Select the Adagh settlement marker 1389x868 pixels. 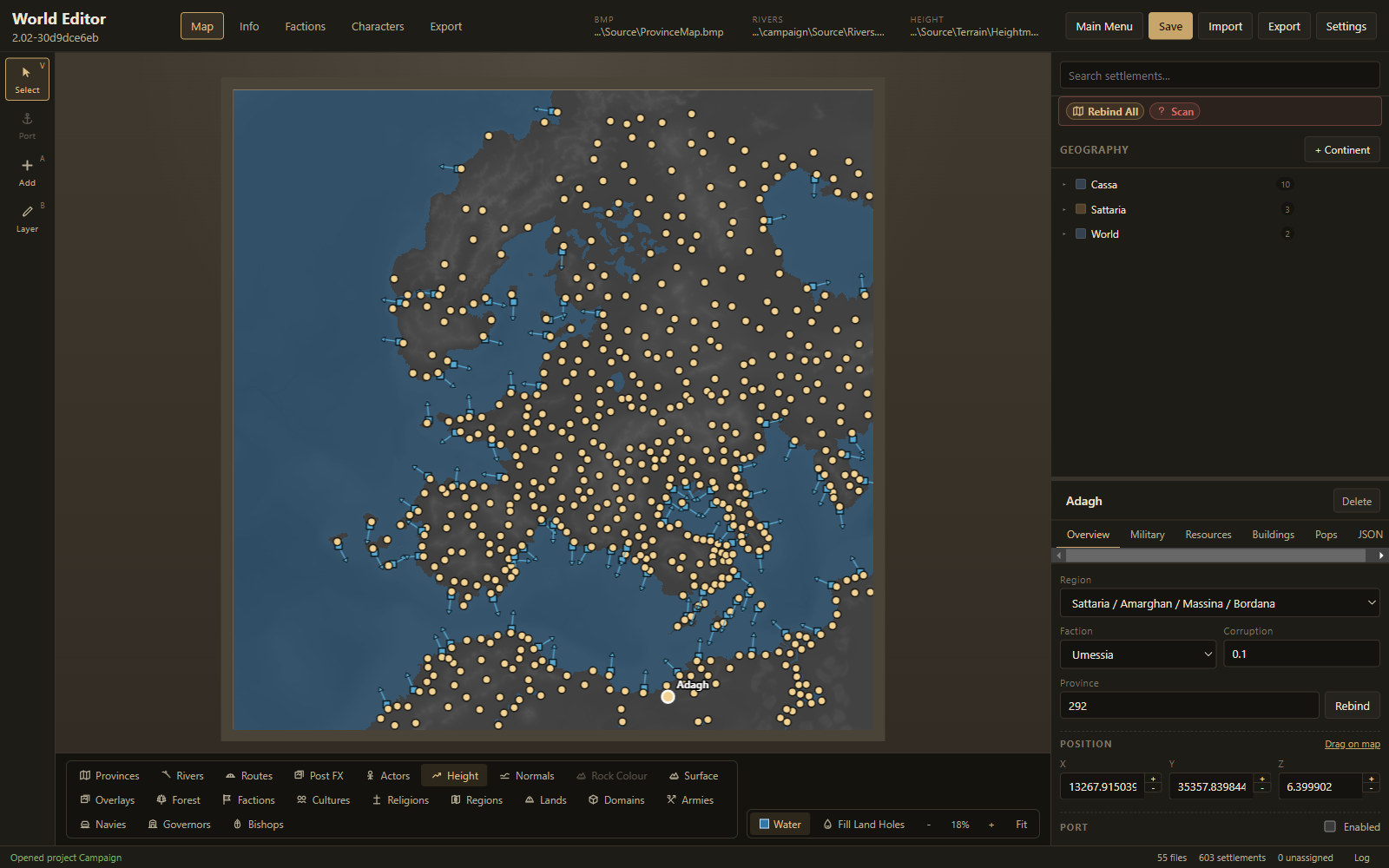(x=668, y=696)
